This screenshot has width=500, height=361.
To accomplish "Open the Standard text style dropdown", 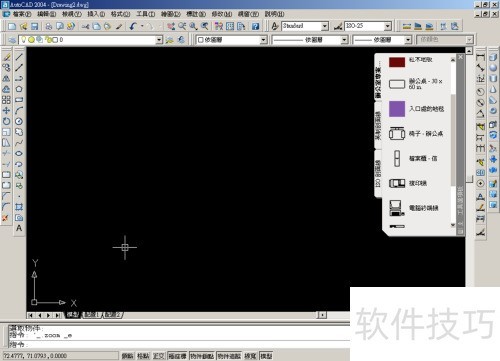I will (324, 26).
